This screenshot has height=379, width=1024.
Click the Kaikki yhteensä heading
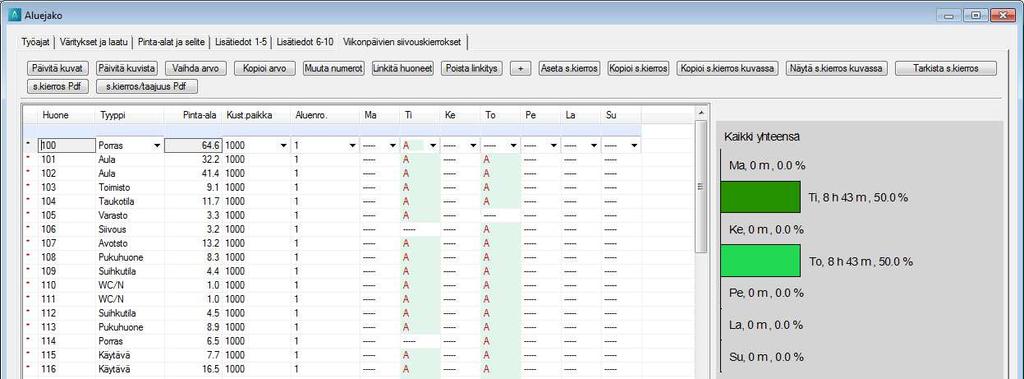(761, 137)
